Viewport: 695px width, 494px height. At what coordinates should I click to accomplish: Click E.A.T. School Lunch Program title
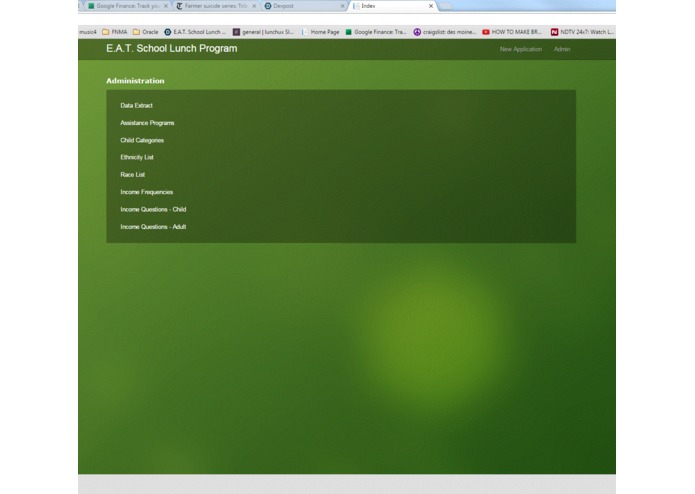(172, 48)
